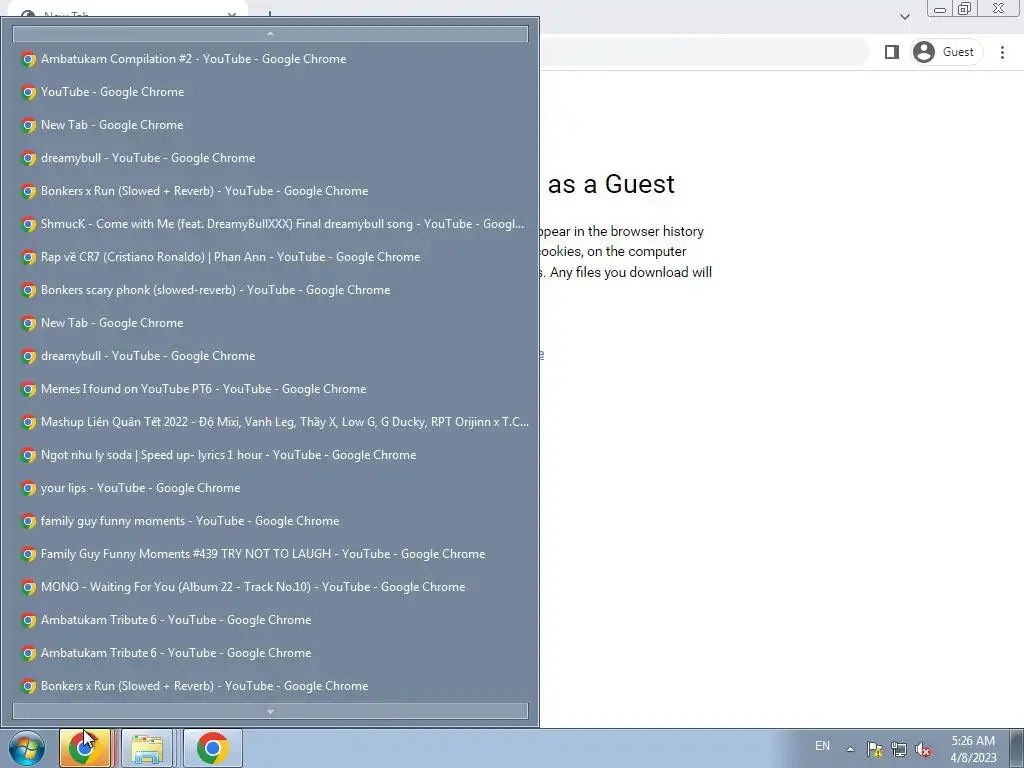Screen dimensions: 1024x768
Task: Open Mashup Liên Quân Tết 2022 window
Action: [x=270, y=422]
